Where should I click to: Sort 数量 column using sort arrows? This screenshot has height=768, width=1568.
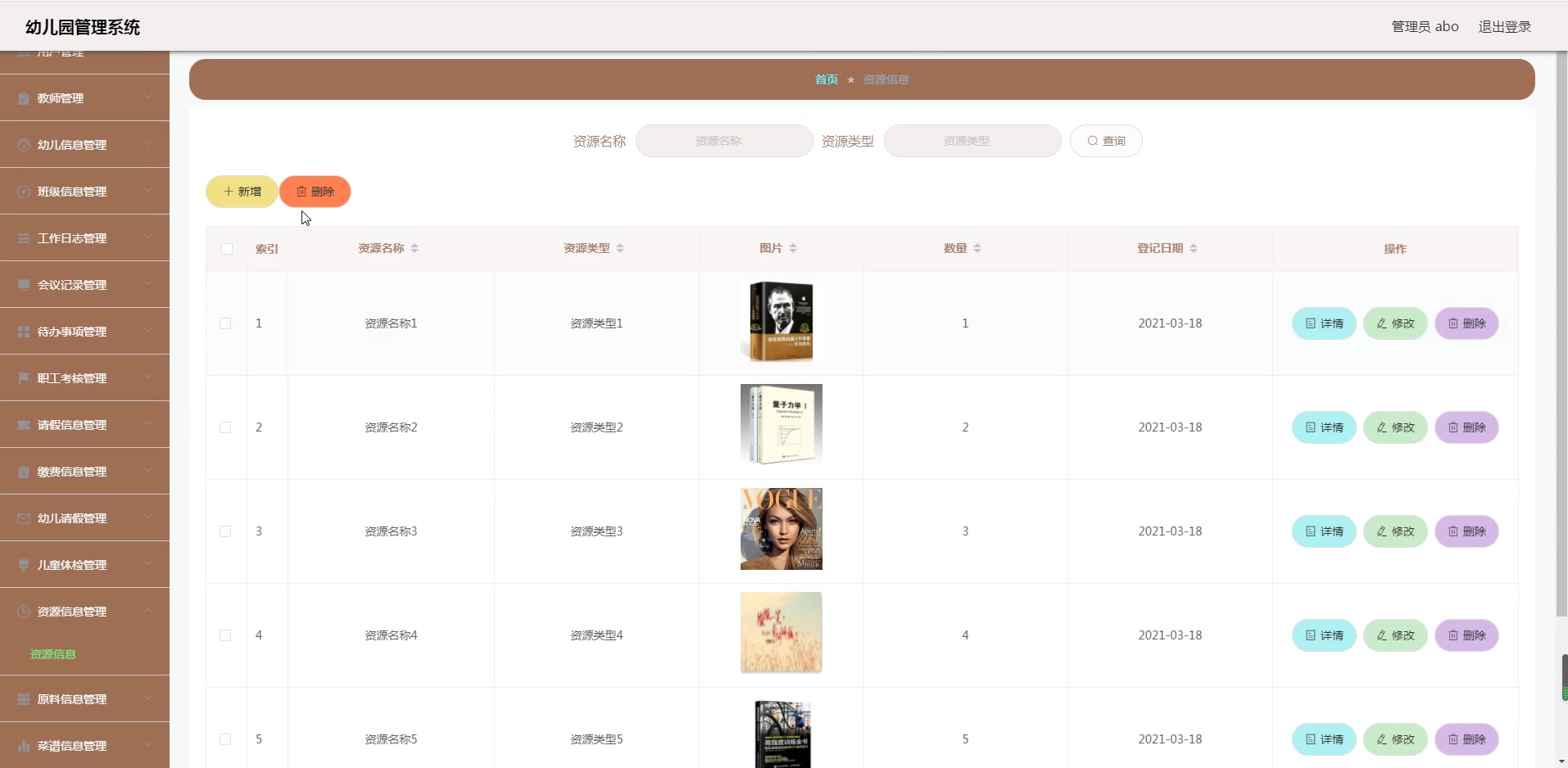977,248
